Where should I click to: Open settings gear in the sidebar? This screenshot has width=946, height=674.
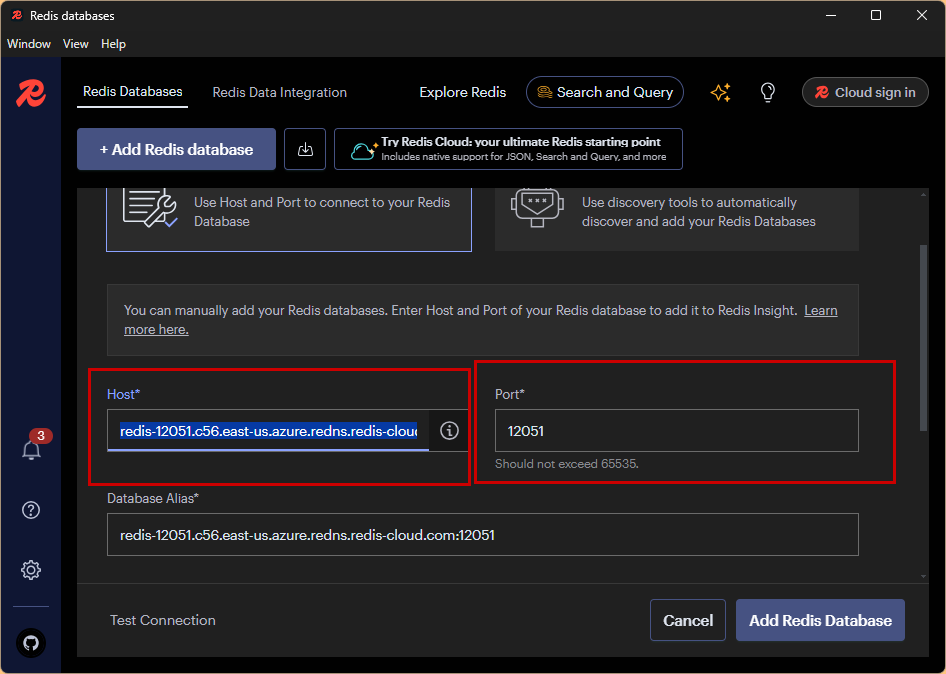click(31, 570)
